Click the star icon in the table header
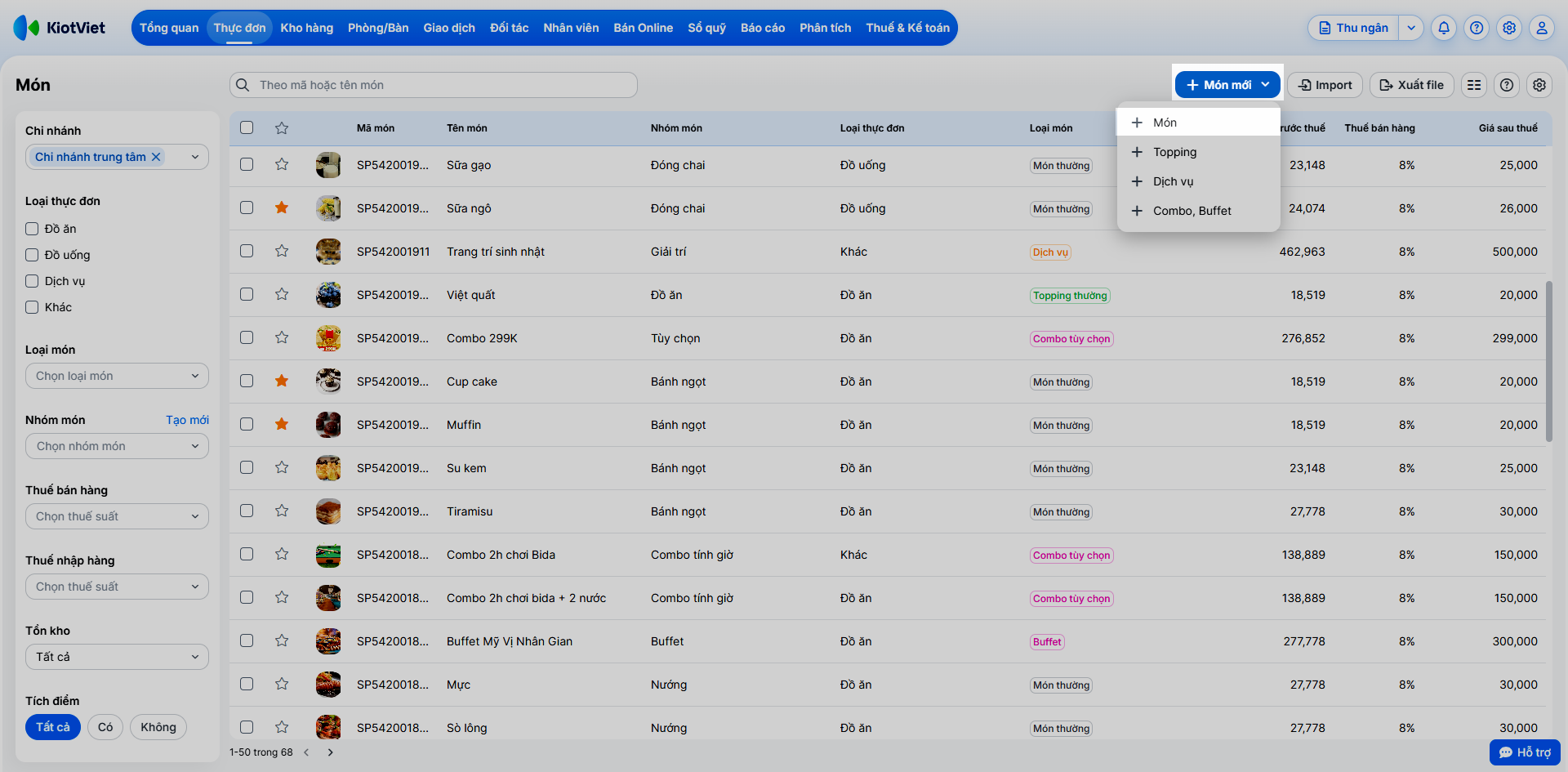 click(282, 127)
